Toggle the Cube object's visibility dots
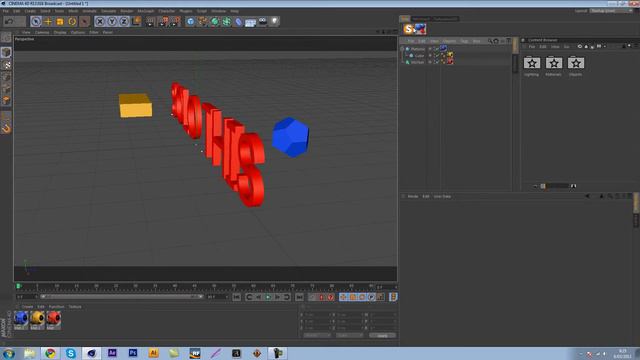The height and width of the screenshot is (360, 640). point(430,56)
